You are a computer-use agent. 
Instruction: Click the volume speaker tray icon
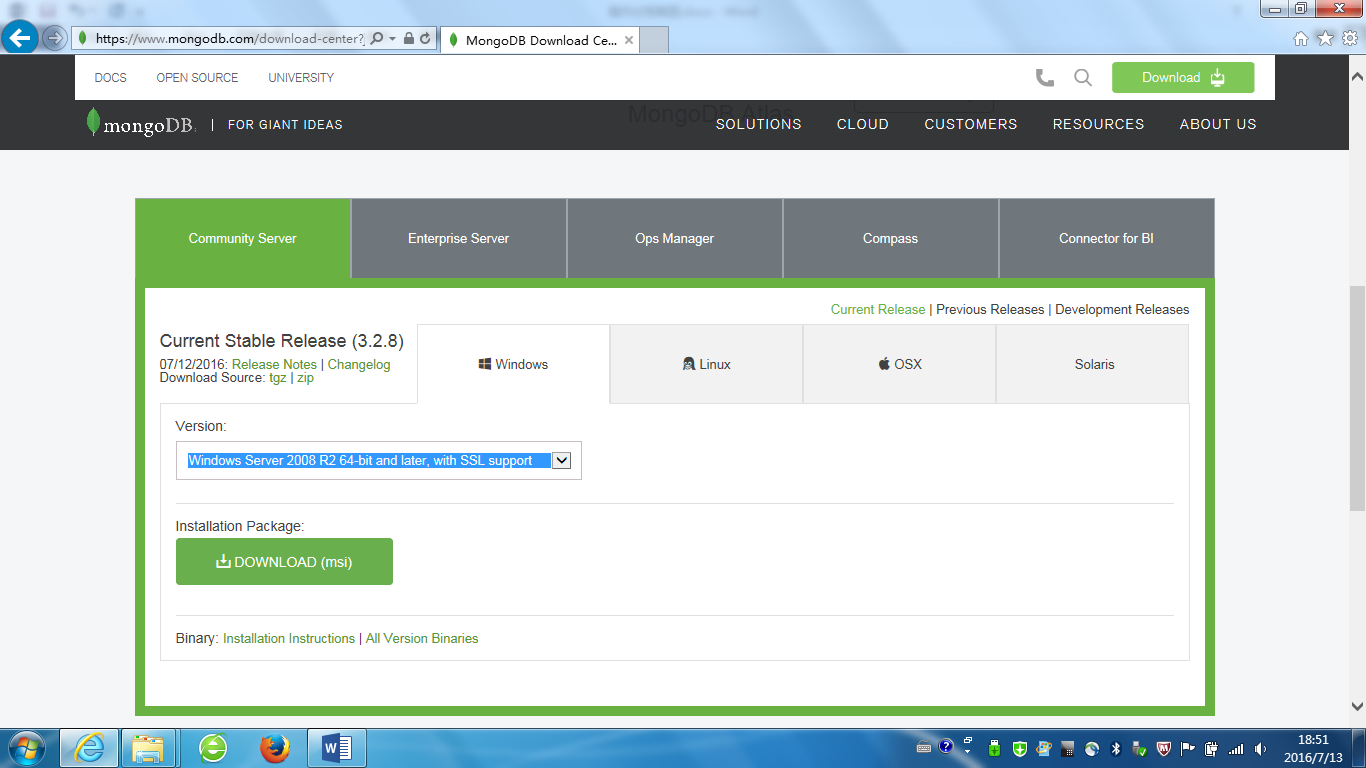[x=1260, y=748]
